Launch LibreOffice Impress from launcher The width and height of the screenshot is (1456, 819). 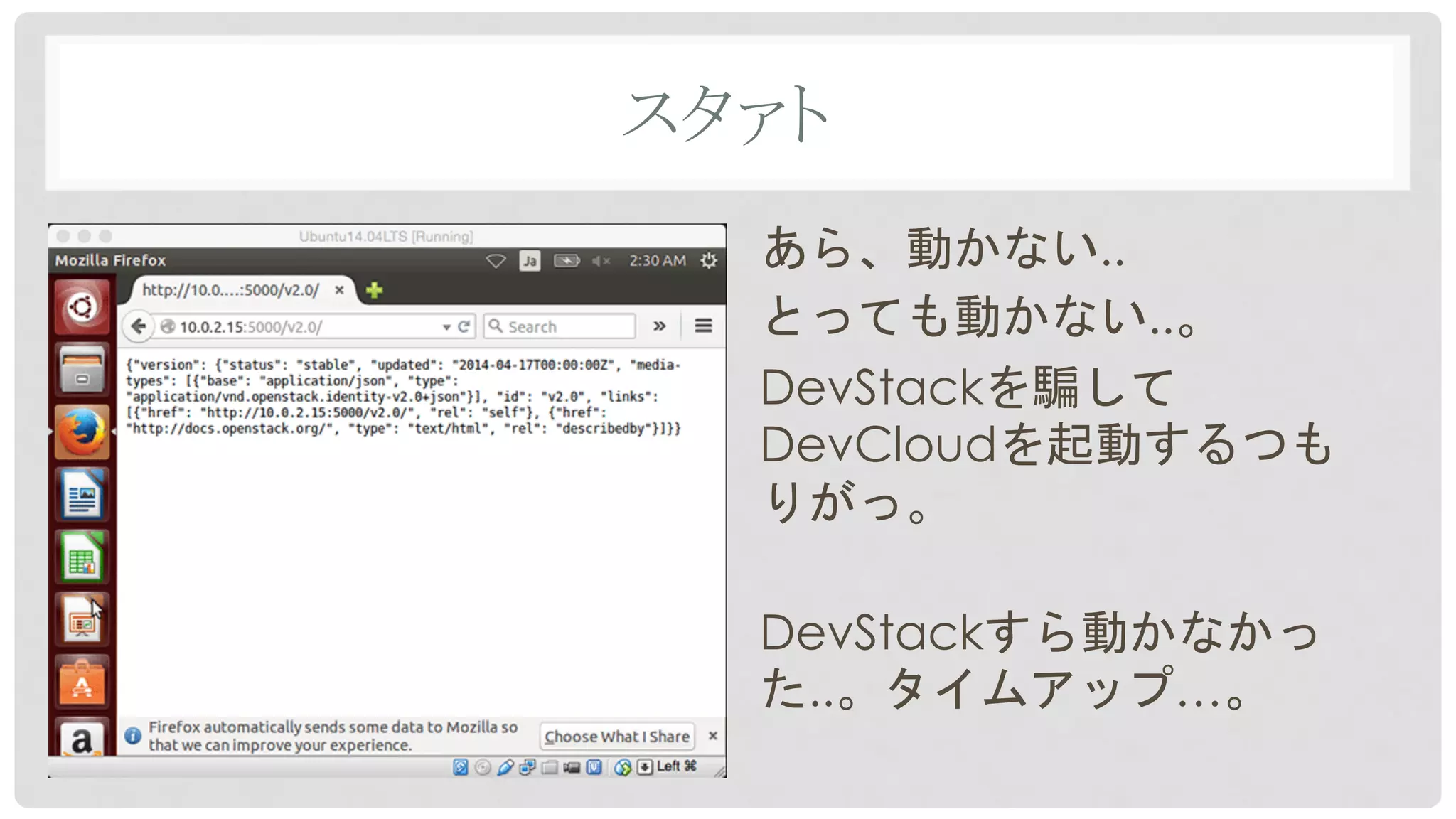(x=82, y=619)
